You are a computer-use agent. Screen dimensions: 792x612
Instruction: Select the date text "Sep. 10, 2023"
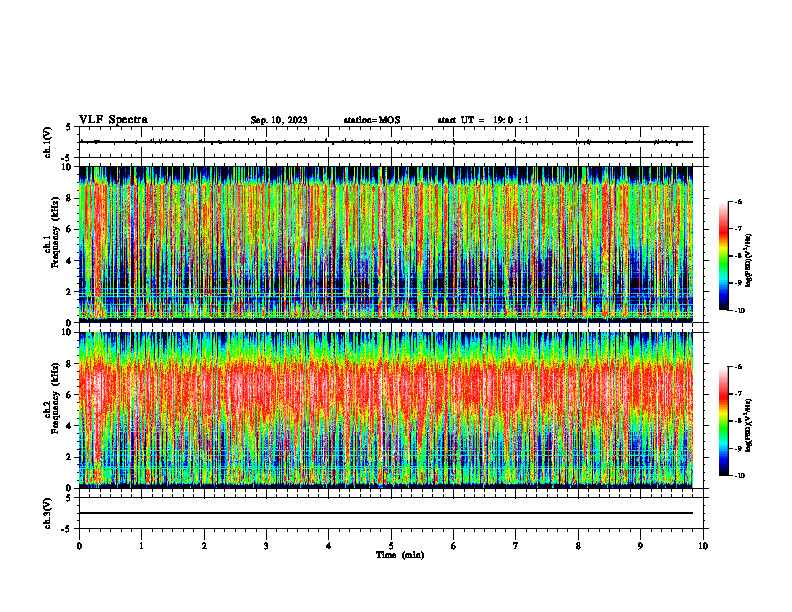tap(279, 120)
